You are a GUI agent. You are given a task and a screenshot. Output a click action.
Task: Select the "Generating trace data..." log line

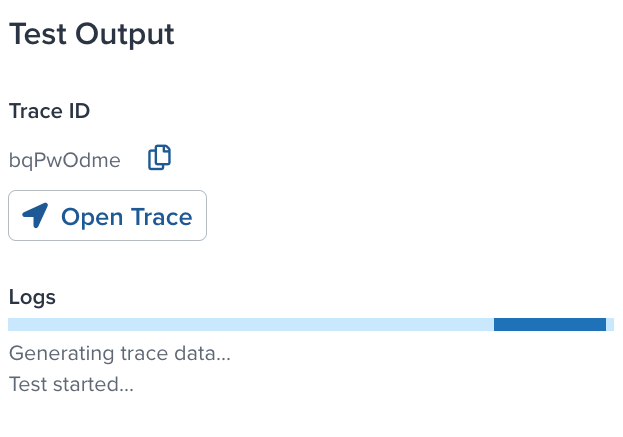click(x=119, y=353)
